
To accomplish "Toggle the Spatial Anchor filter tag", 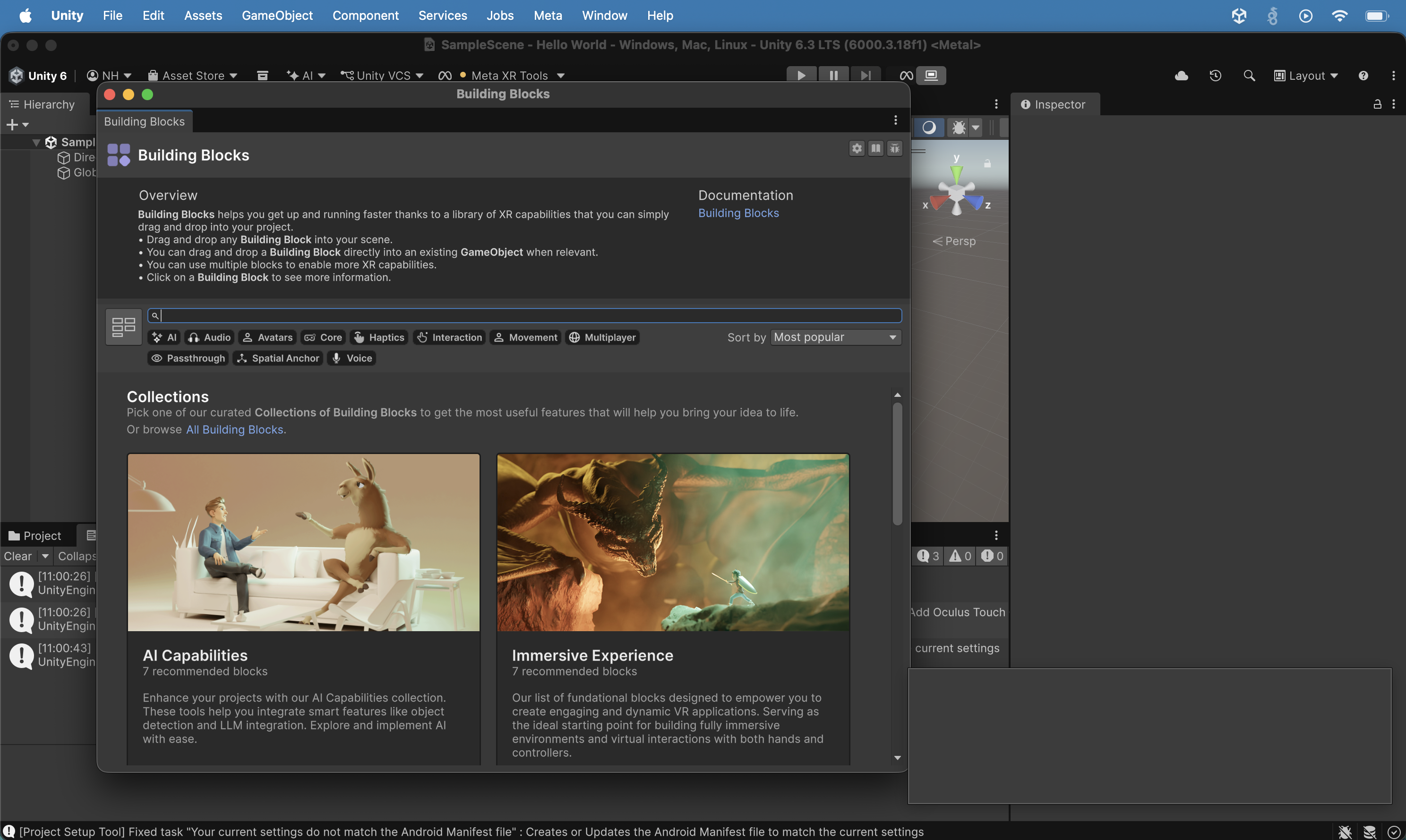I will click(x=278, y=358).
